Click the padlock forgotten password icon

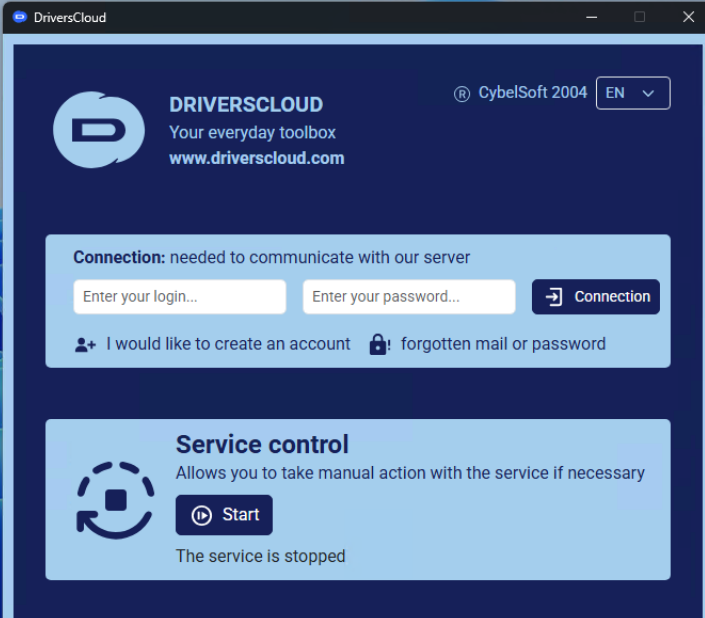[379, 345]
